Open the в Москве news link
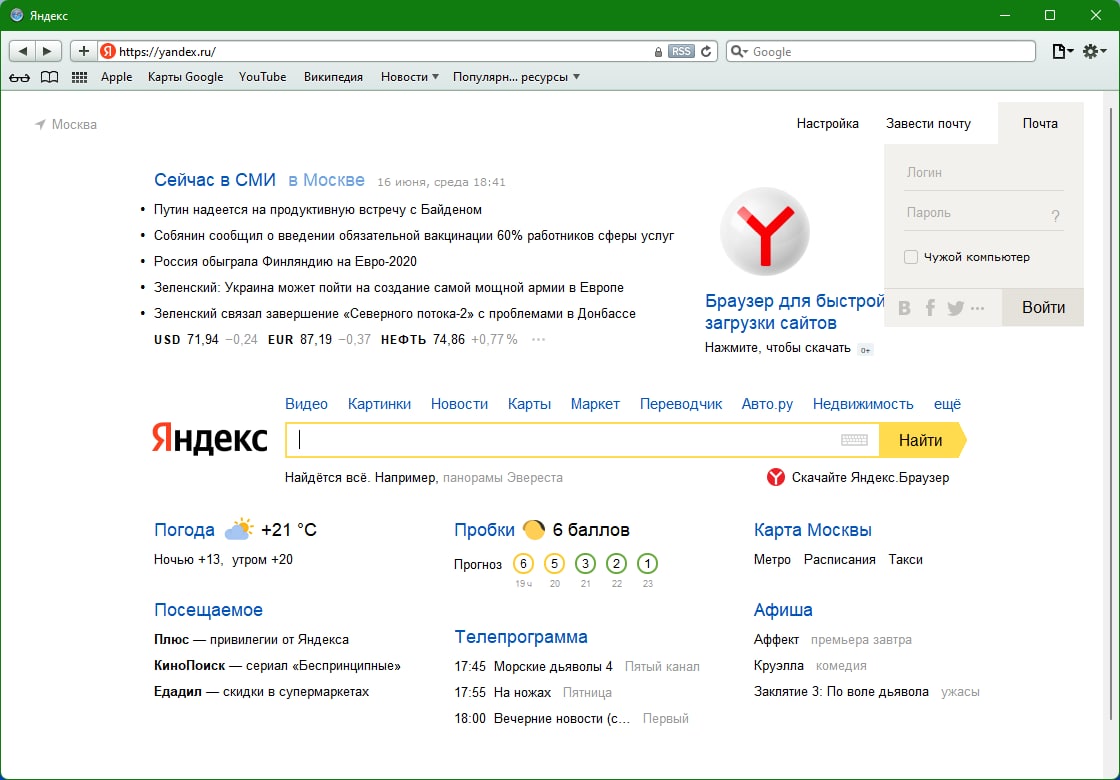 click(326, 180)
